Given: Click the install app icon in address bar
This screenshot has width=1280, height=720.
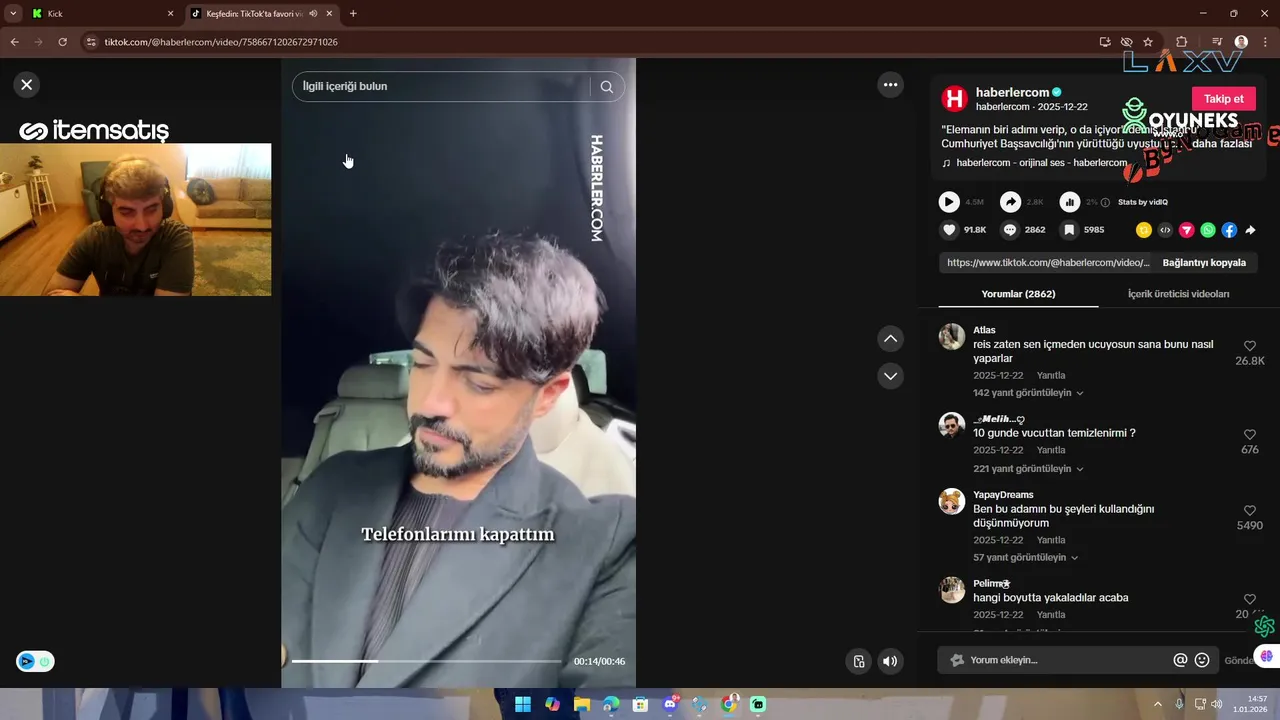Looking at the screenshot, I should point(1105,42).
